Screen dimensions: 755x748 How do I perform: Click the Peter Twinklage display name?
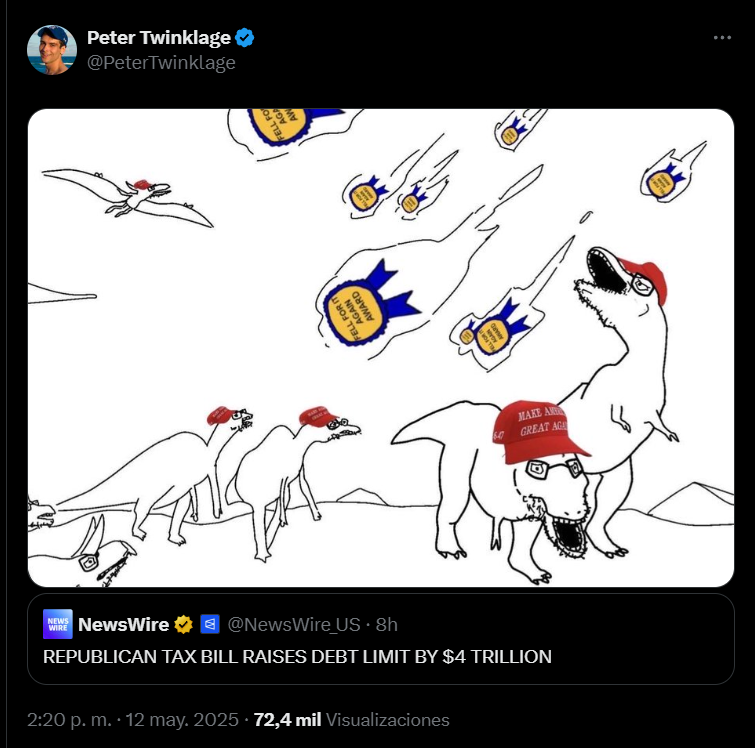pos(159,38)
